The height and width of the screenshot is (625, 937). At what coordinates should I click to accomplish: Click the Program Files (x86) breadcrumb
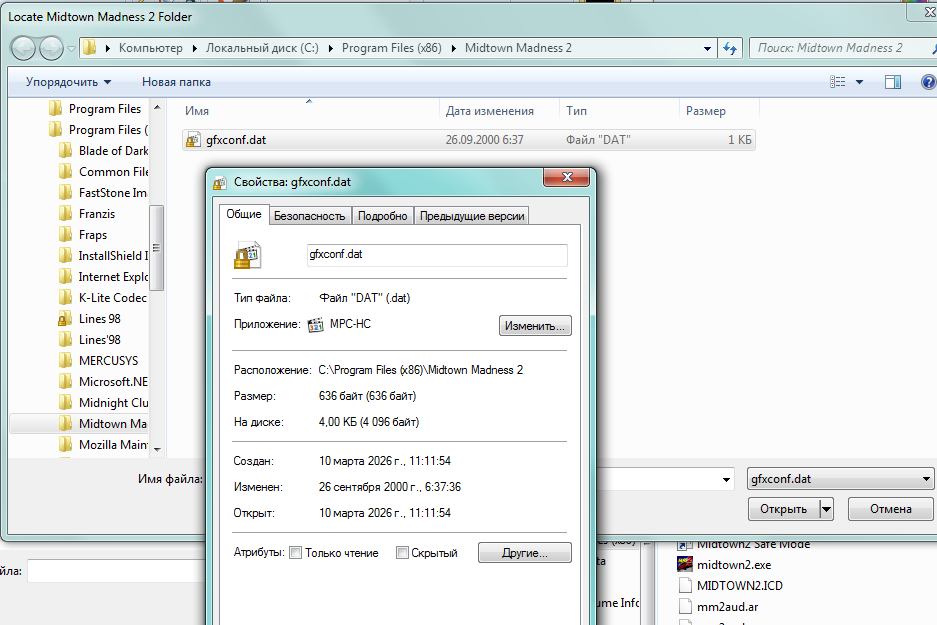click(x=391, y=48)
